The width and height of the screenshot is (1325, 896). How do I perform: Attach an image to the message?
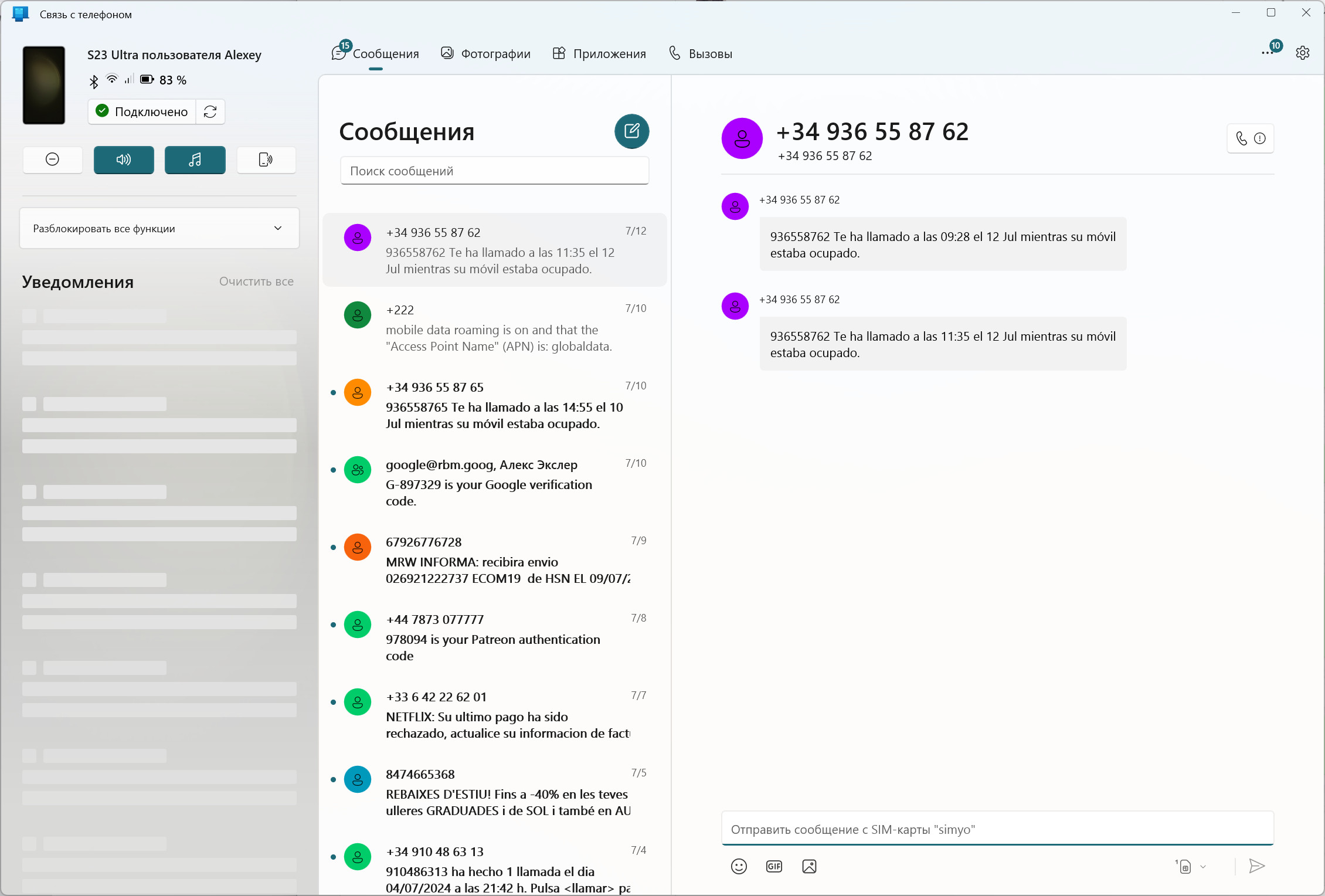(x=809, y=866)
